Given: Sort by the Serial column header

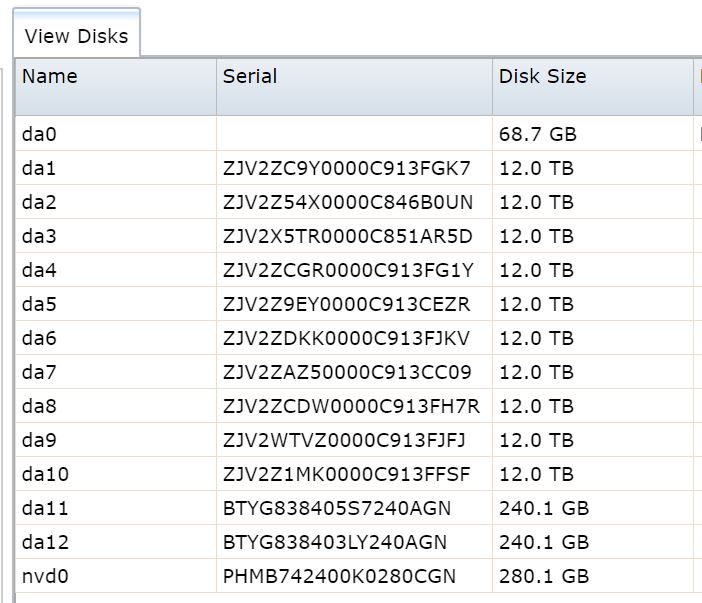Looking at the screenshot, I should point(354,87).
